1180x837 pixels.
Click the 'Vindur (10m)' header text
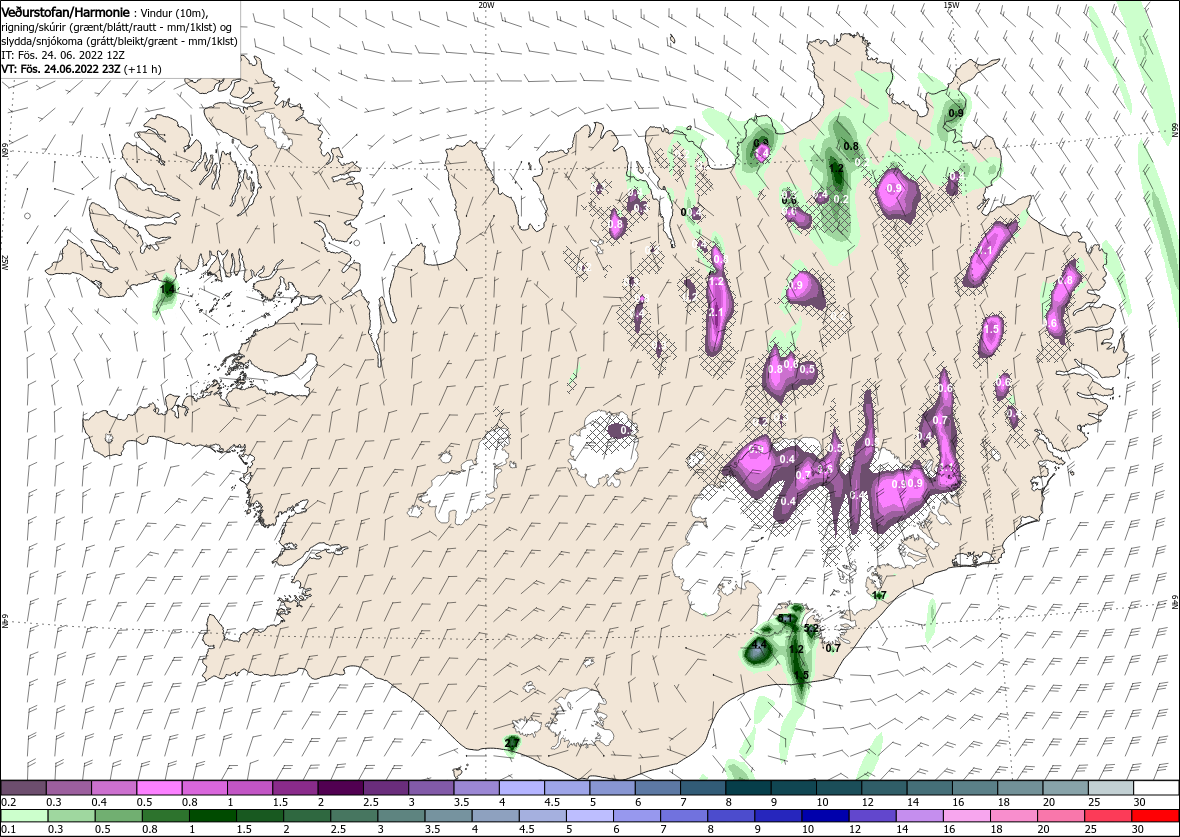tap(175, 14)
